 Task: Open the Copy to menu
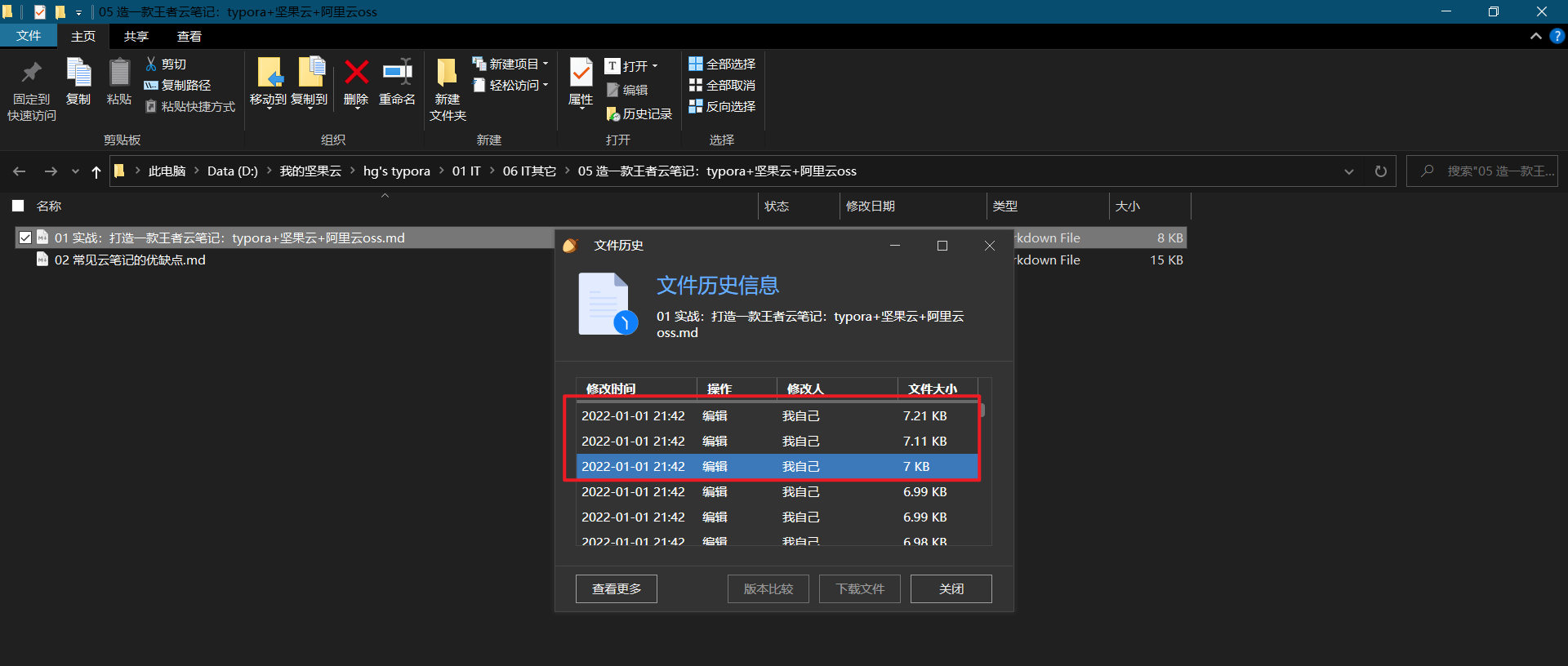point(310,83)
